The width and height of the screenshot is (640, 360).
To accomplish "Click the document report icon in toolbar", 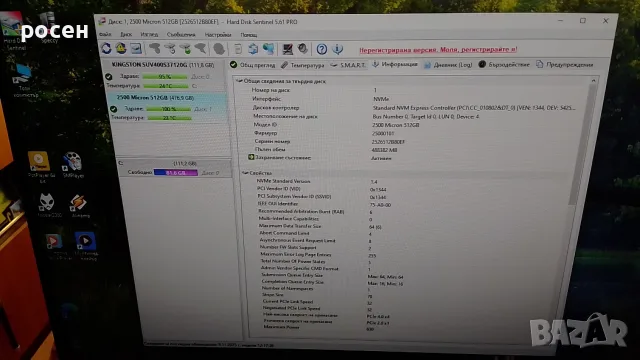I will tap(238, 49).
